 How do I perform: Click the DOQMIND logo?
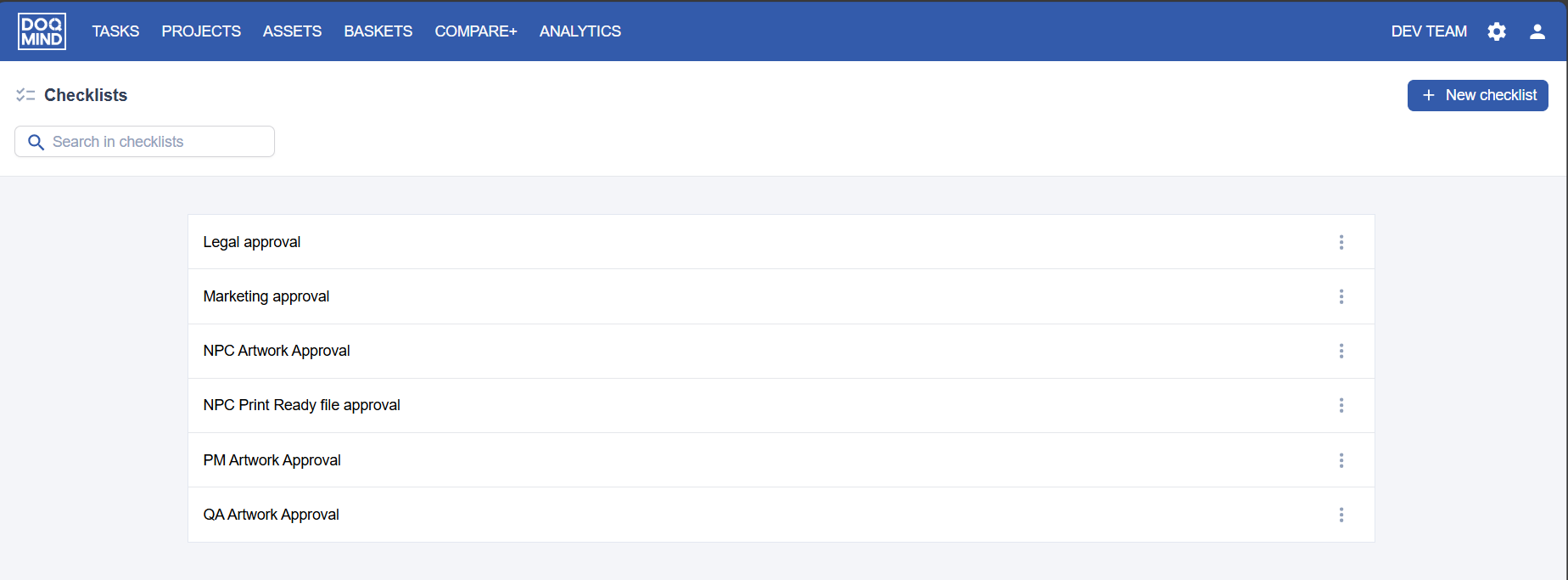point(42,31)
